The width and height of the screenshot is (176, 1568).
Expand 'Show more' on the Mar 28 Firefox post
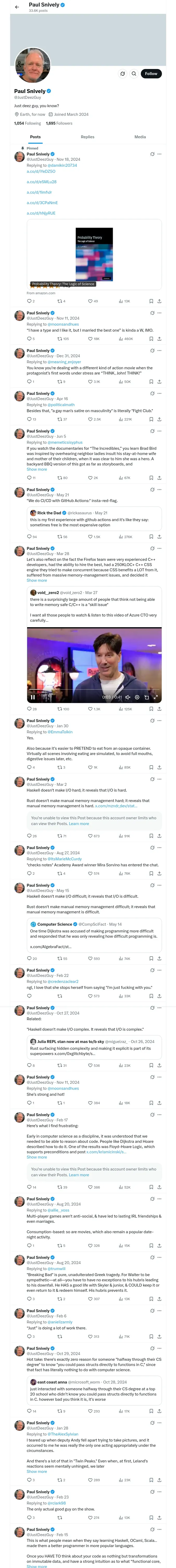click(37, 580)
